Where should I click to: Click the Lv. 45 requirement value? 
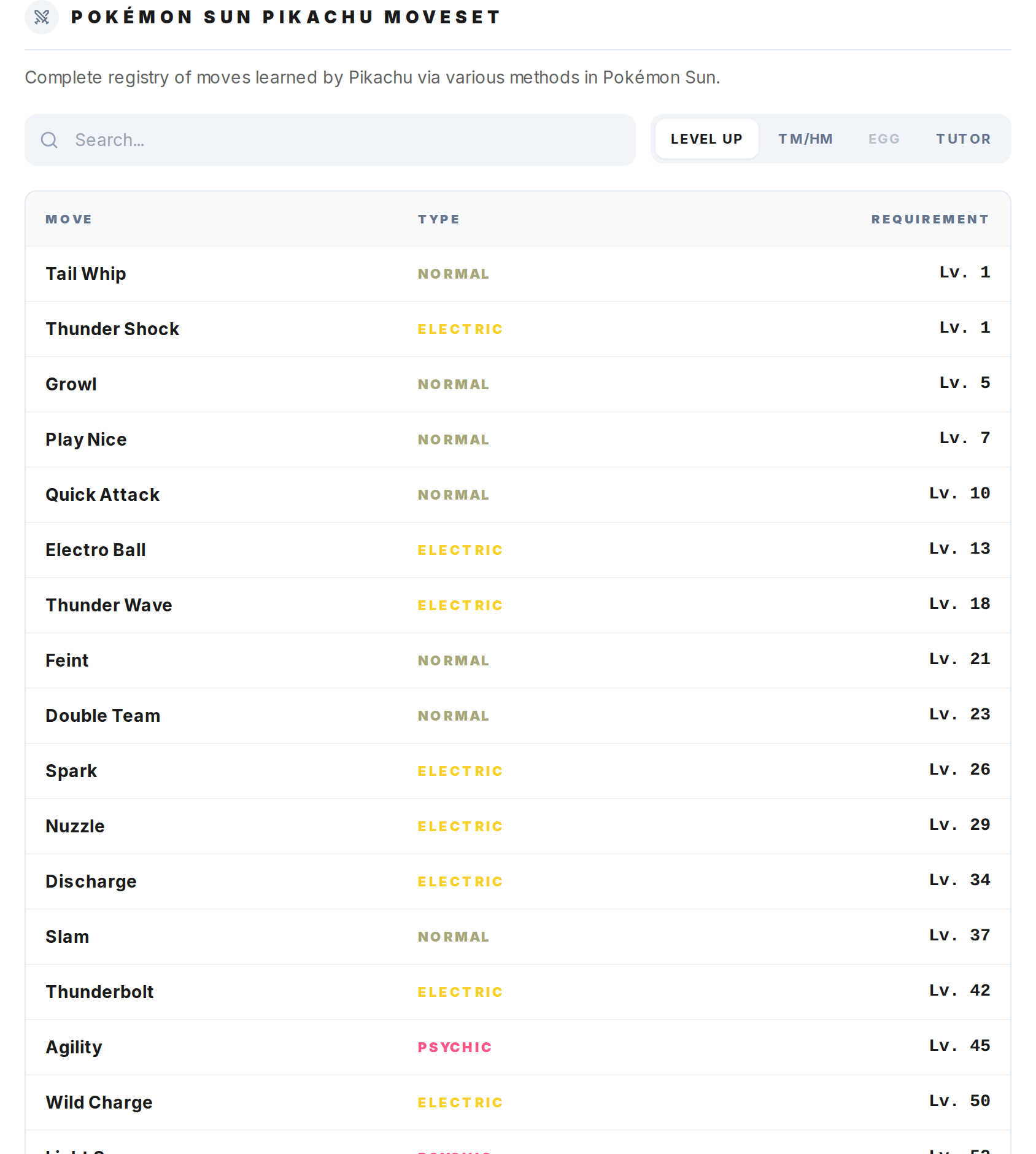pyautogui.click(x=960, y=1046)
